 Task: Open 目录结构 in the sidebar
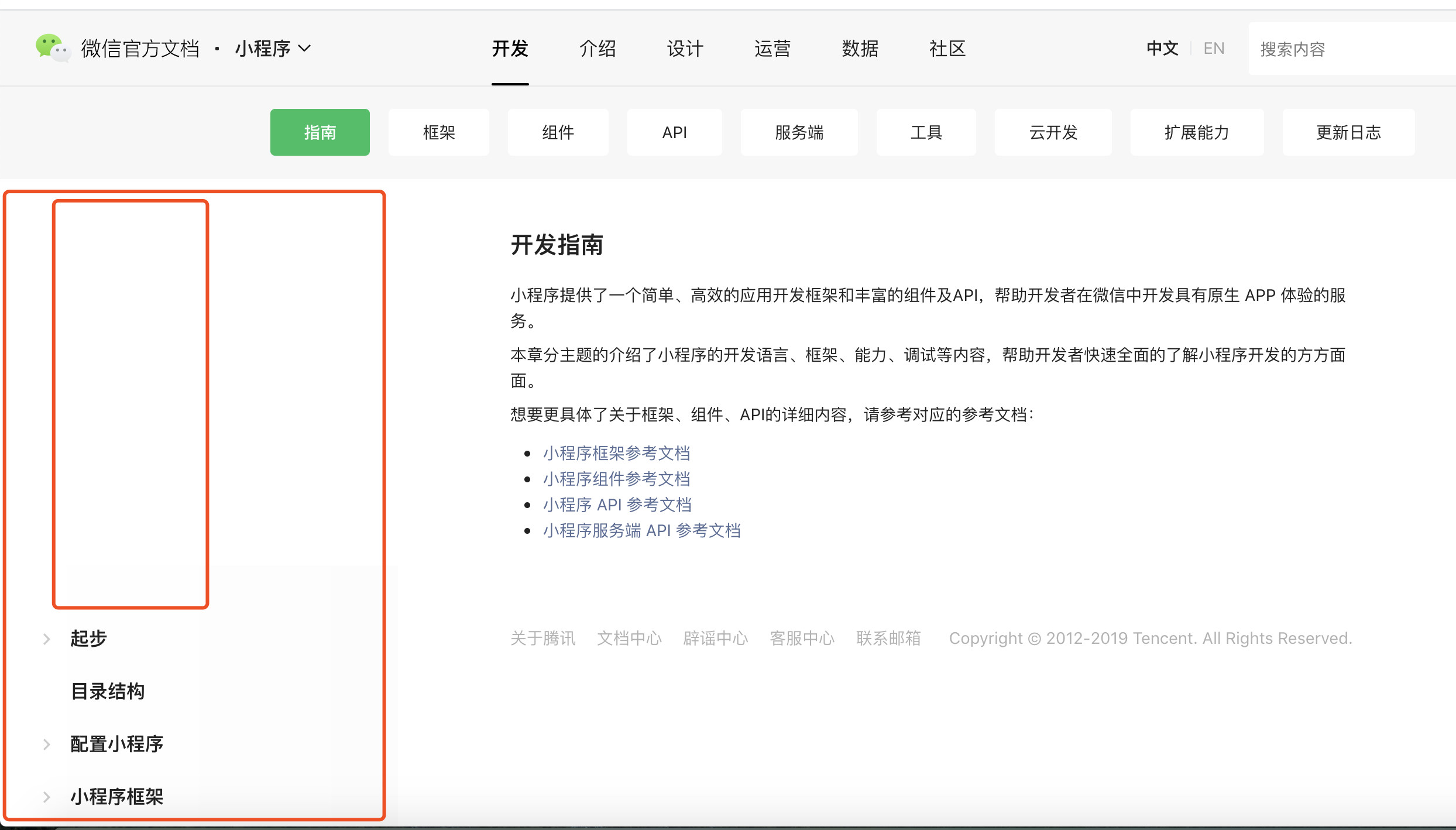[x=108, y=691]
